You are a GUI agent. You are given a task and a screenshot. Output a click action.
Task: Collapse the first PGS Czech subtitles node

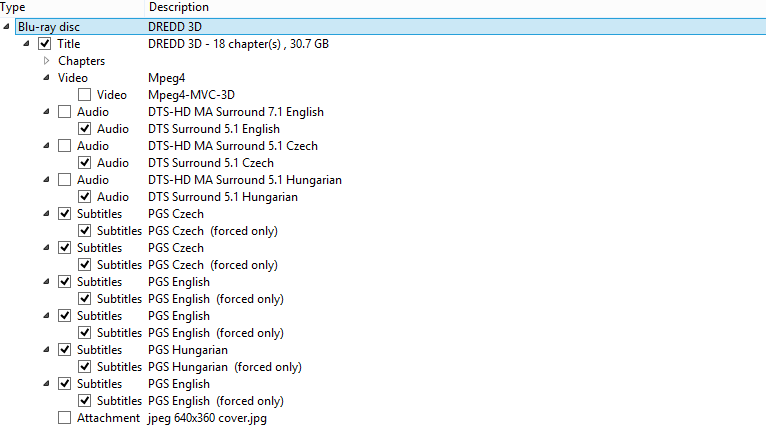click(46, 213)
